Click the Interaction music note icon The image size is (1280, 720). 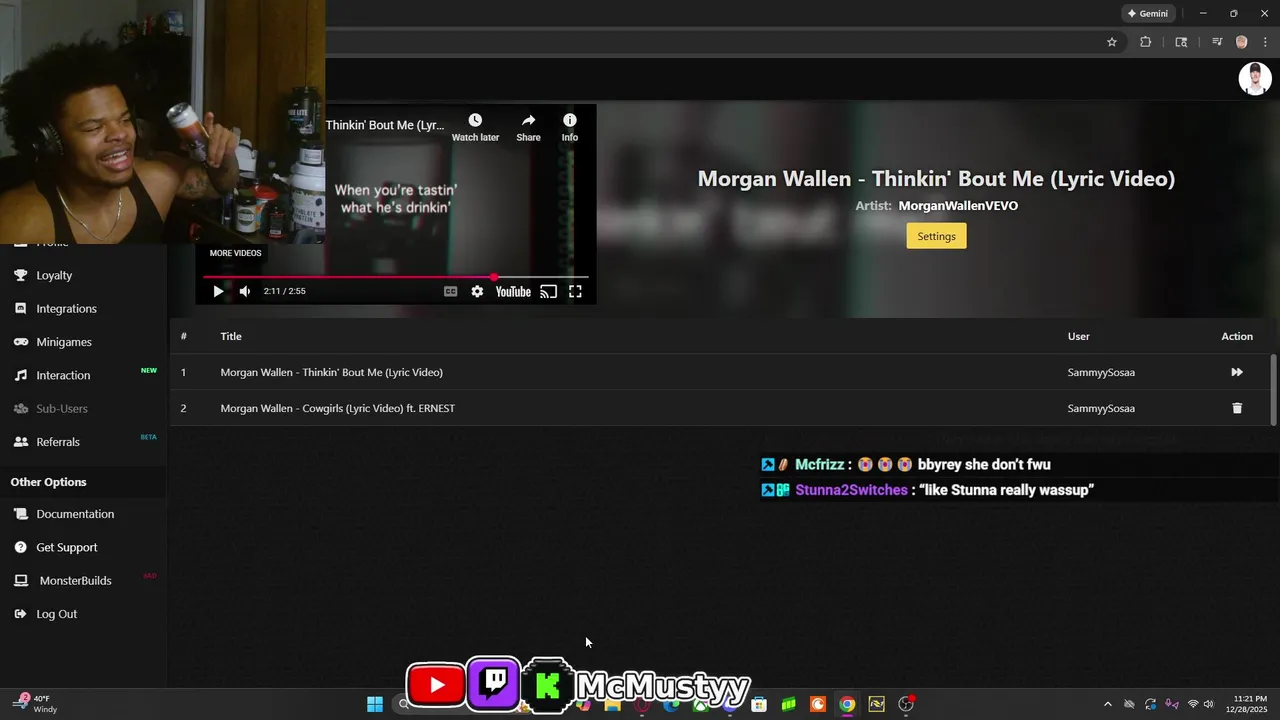(x=20, y=375)
